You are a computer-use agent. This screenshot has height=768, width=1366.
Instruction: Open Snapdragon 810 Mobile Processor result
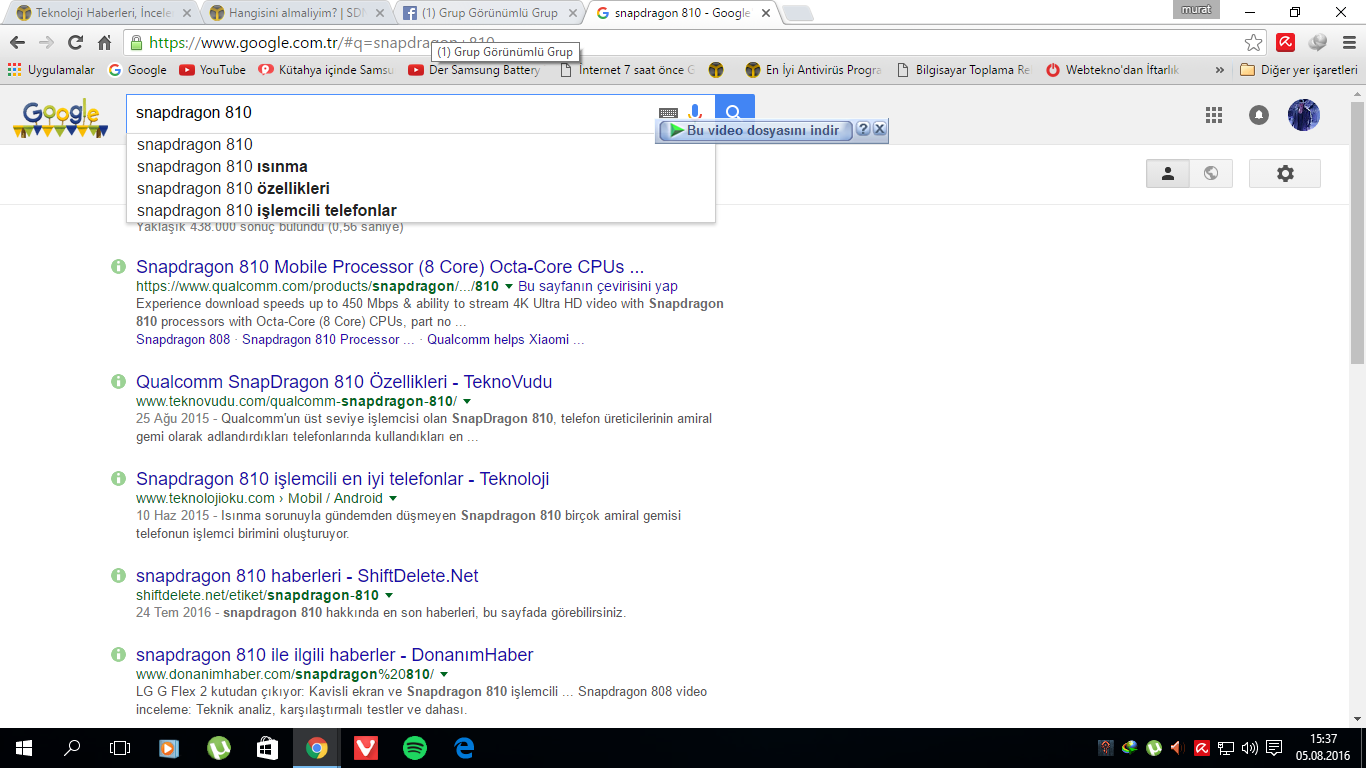390,267
